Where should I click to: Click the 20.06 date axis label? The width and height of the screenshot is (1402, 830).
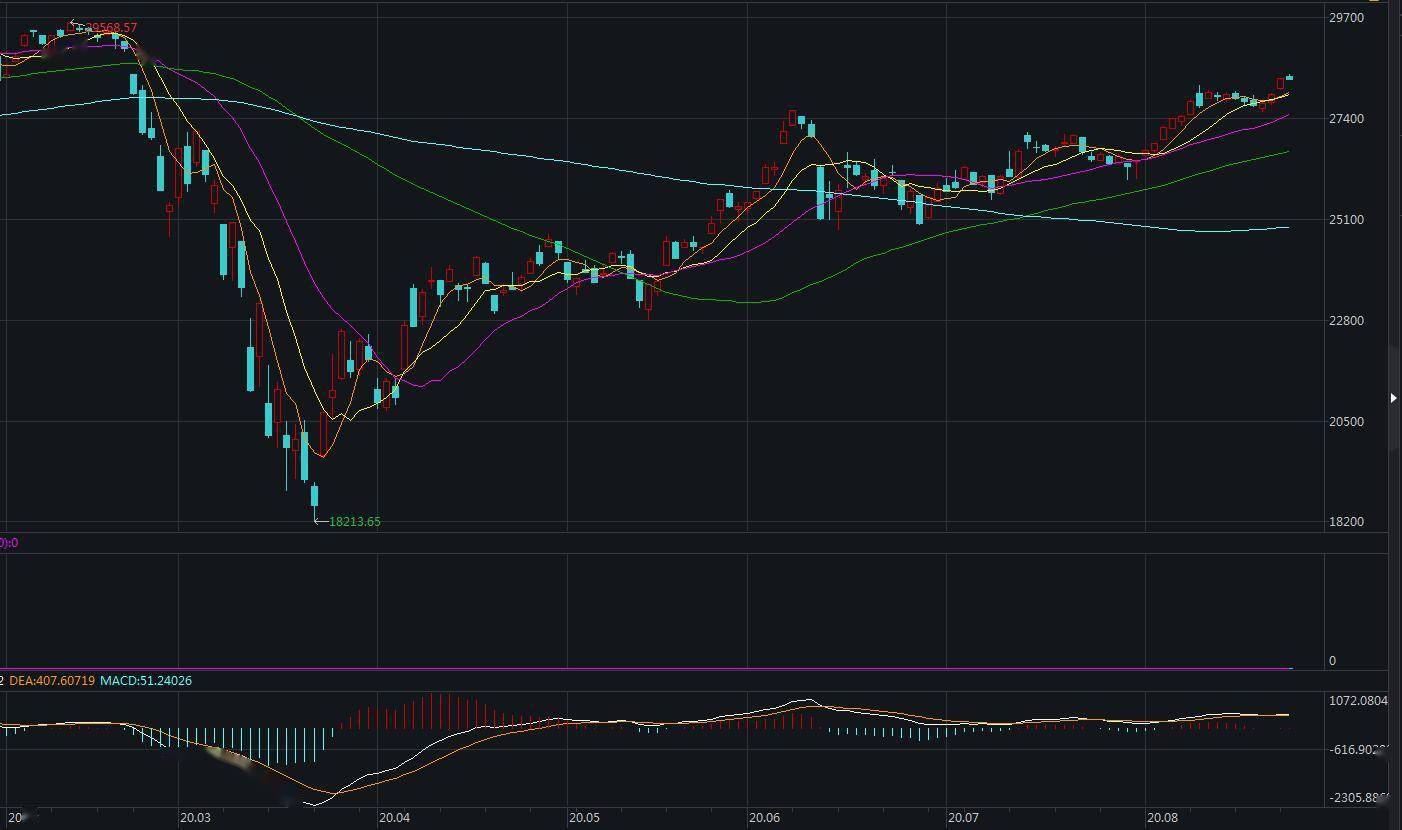[x=765, y=818]
